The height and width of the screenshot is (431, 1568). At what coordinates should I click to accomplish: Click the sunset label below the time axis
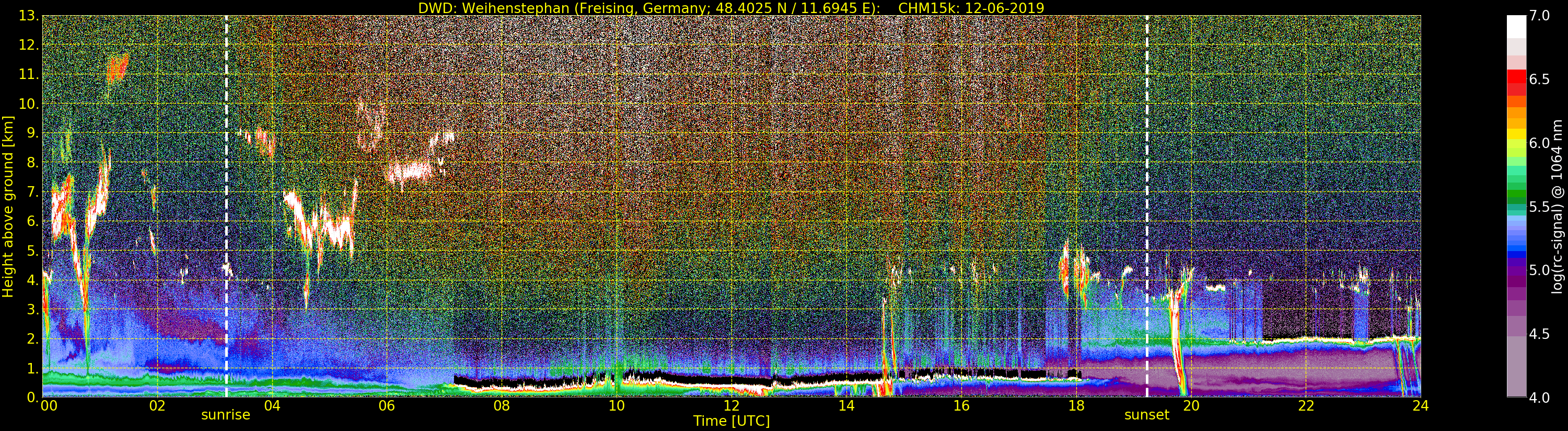coord(1146,415)
